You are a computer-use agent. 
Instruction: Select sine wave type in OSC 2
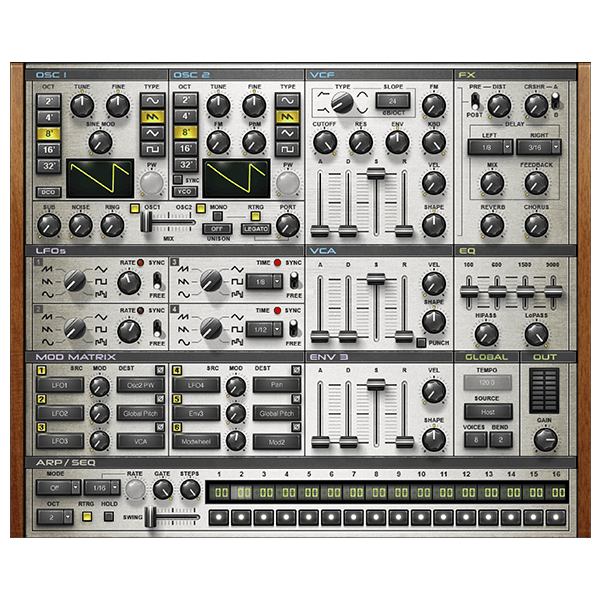(287, 101)
